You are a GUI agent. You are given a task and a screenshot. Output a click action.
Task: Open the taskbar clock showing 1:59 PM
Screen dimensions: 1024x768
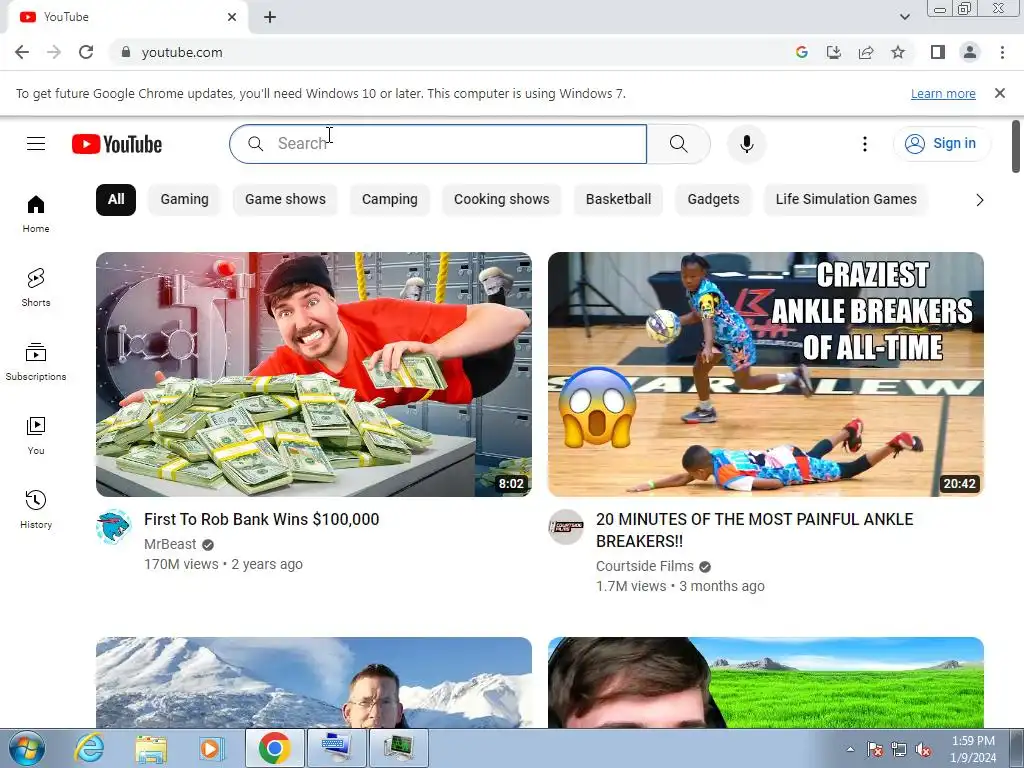pos(973,749)
